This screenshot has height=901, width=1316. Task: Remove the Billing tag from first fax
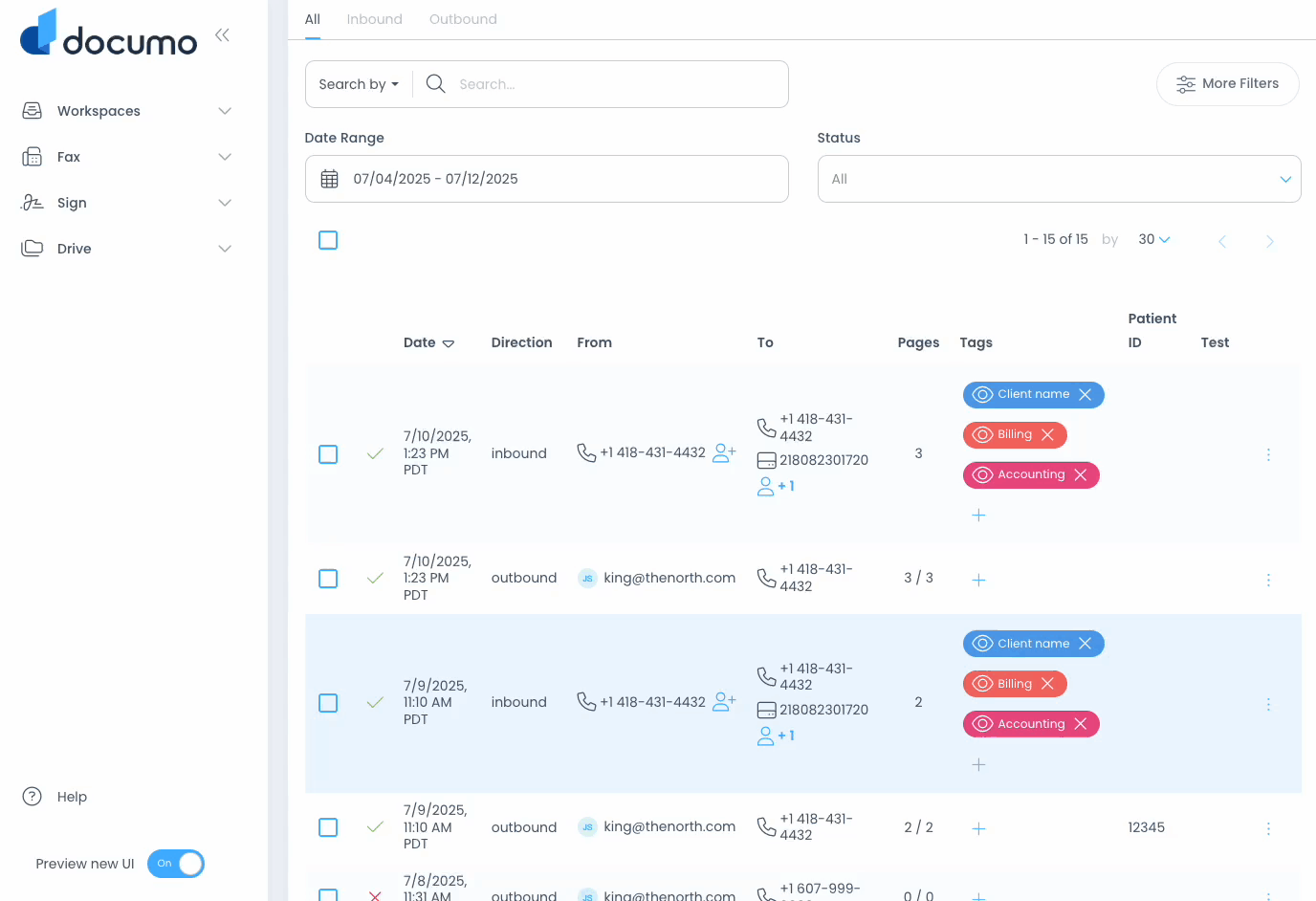tap(1047, 435)
